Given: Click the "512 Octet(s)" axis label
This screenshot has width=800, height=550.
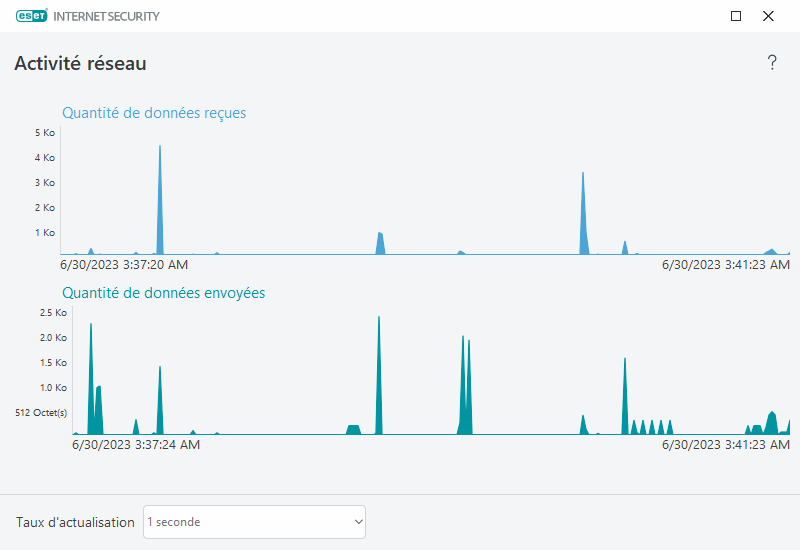Looking at the screenshot, I should pos(41,413).
